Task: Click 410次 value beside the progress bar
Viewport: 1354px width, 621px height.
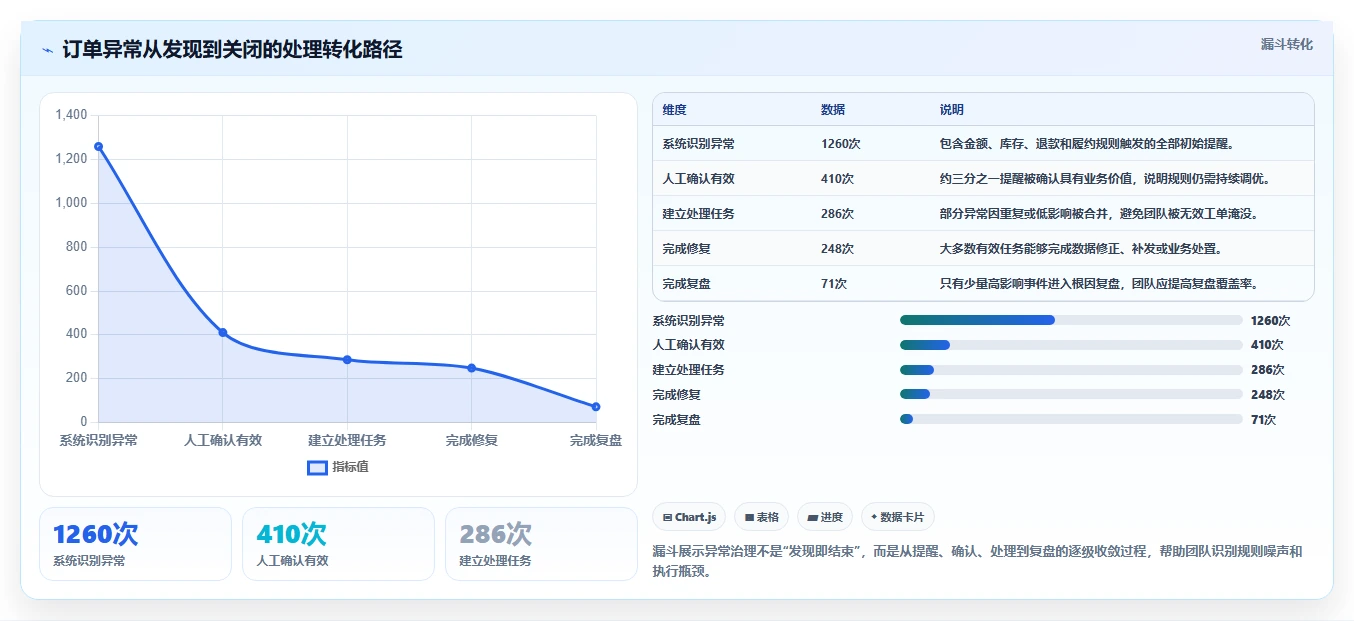Action: (1267, 345)
